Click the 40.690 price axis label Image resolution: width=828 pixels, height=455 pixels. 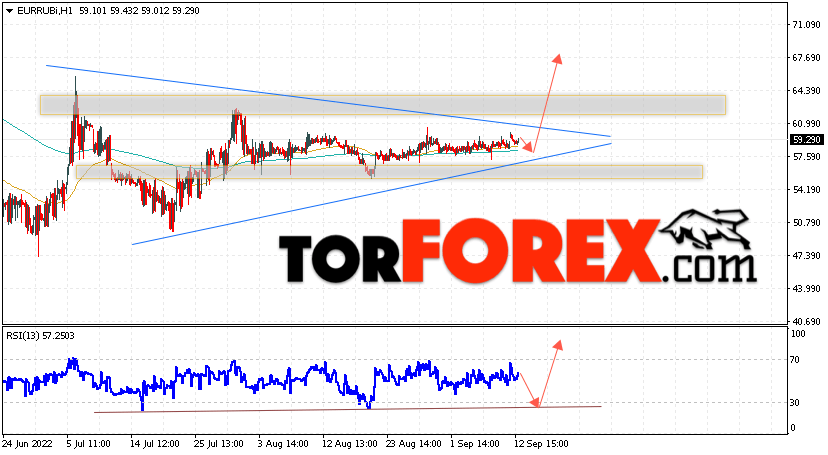click(806, 321)
